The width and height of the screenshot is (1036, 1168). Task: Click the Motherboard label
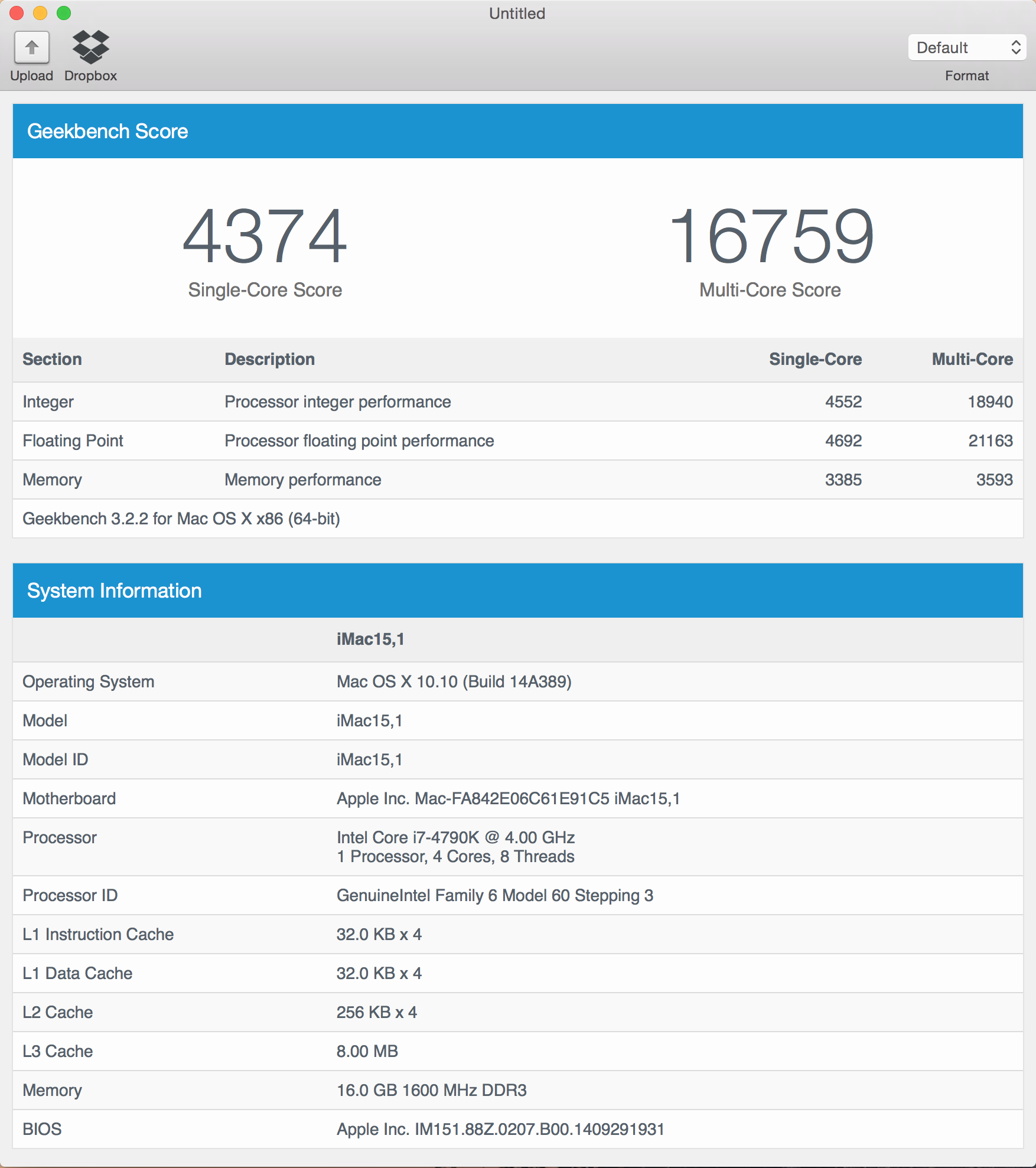click(x=69, y=799)
